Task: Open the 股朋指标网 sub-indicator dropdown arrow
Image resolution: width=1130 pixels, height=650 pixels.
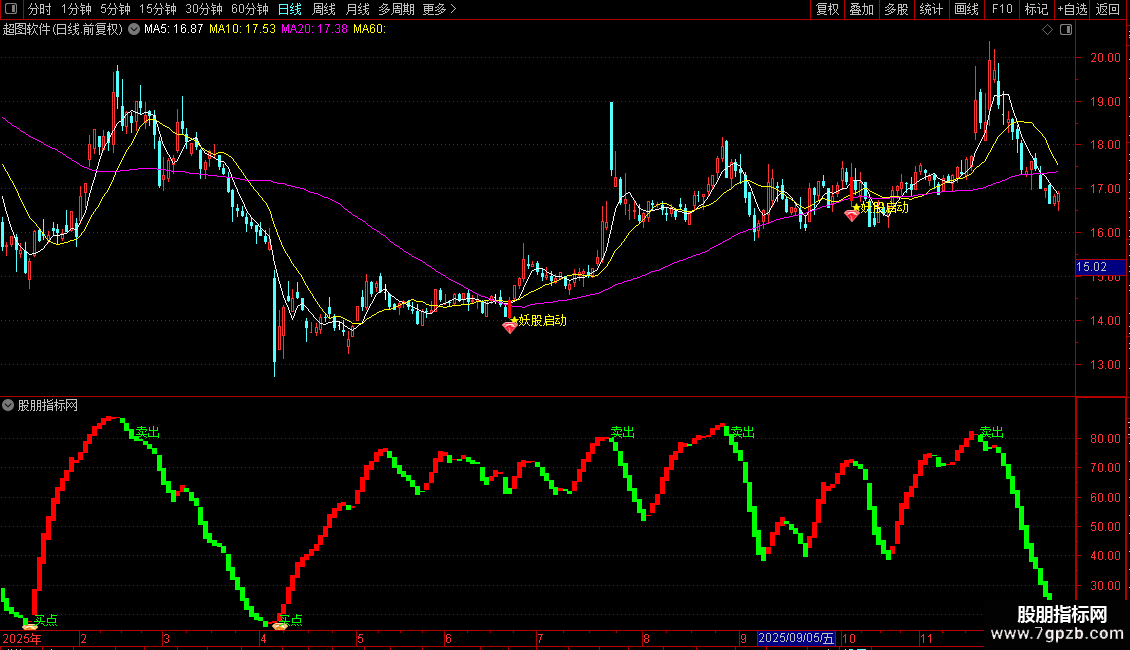Action: pyautogui.click(x=8, y=406)
